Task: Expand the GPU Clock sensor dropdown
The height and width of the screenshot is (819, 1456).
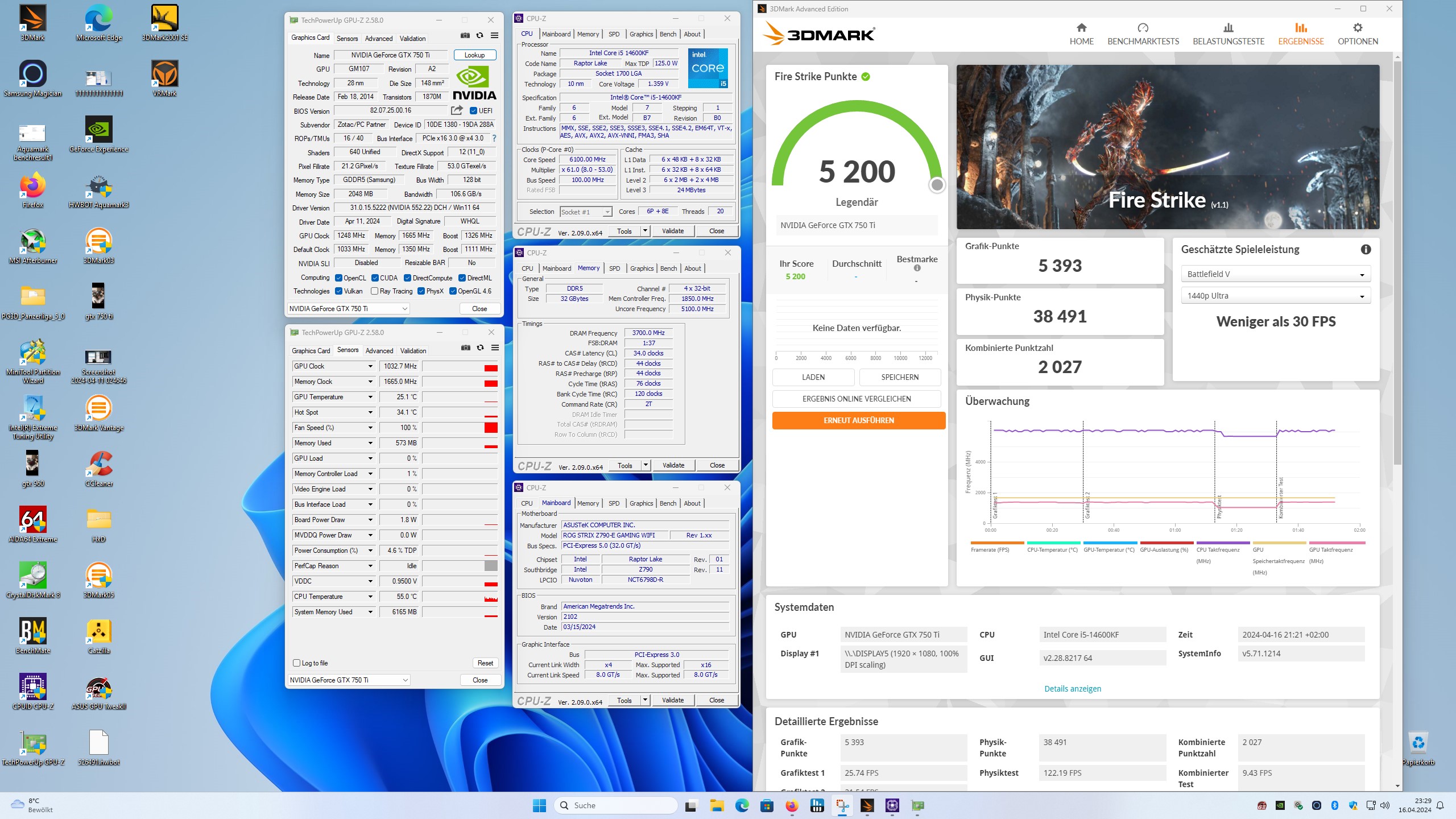Action: [x=370, y=366]
